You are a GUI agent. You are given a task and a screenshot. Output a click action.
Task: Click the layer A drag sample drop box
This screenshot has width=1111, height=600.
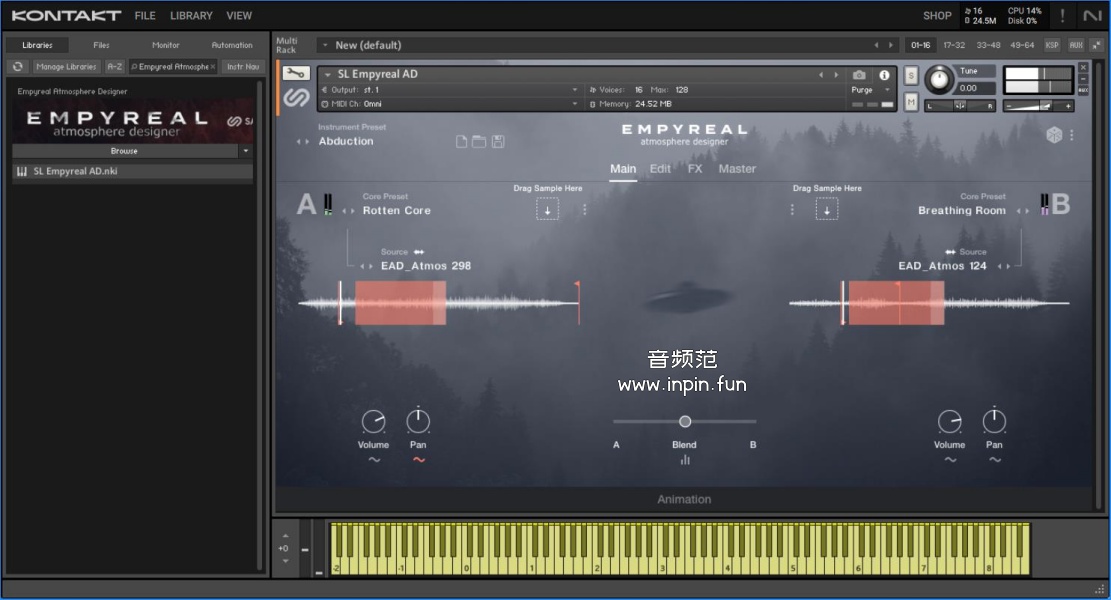click(x=547, y=209)
